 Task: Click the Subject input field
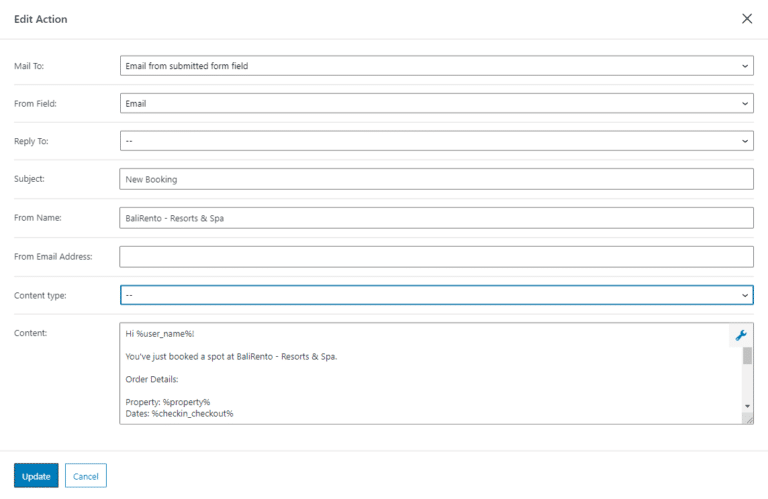pos(436,179)
